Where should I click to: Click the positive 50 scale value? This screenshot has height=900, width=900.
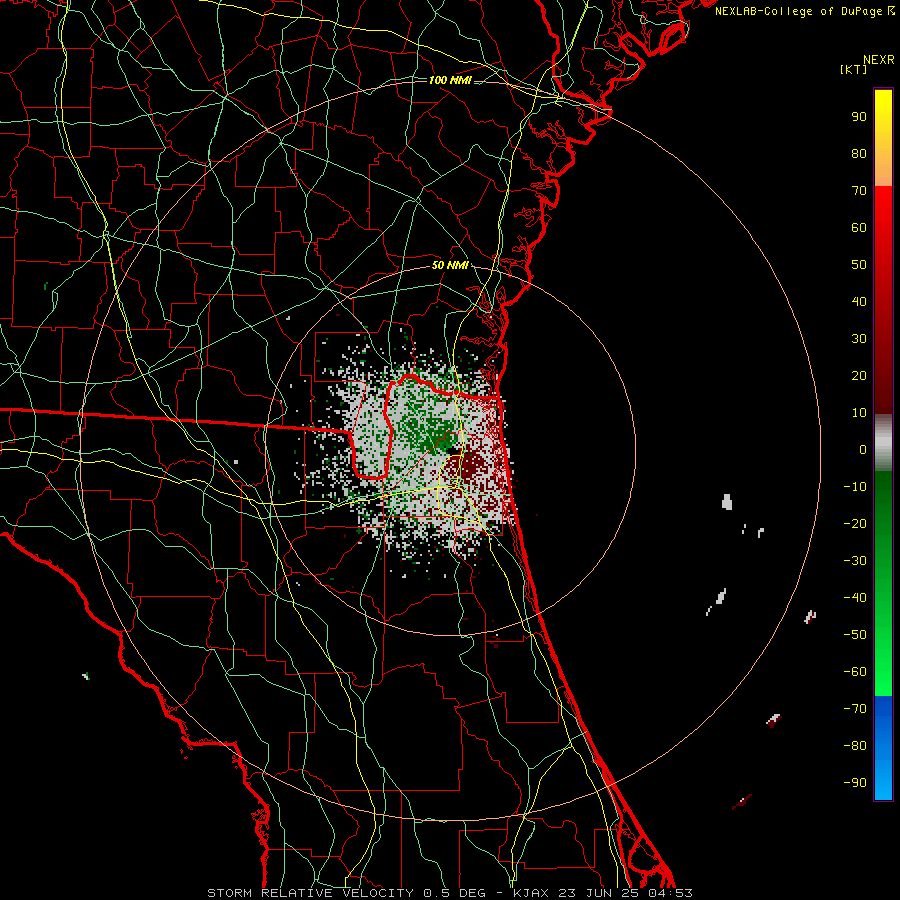click(859, 265)
